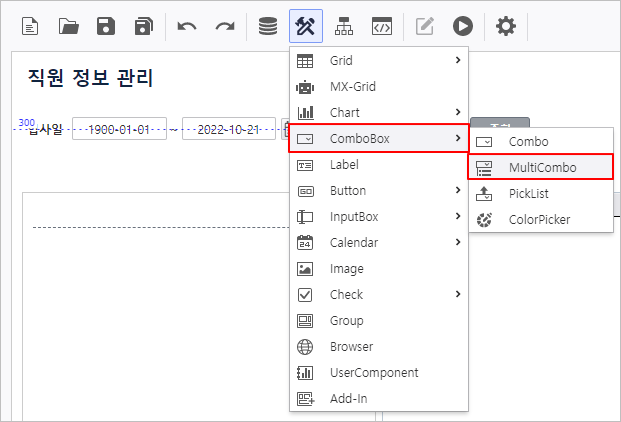The image size is (621, 422).
Task: Open the folder icon in the toolbar
Action: (x=68, y=27)
